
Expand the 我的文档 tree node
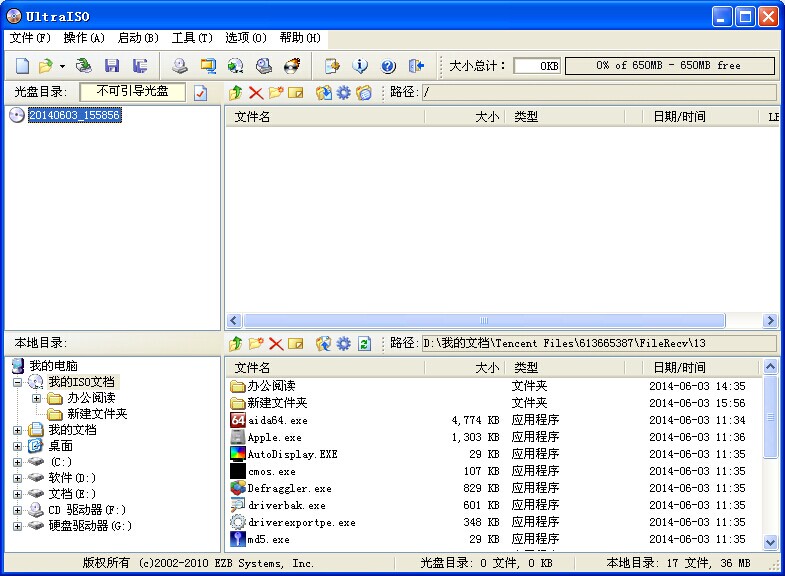[x=18, y=430]
